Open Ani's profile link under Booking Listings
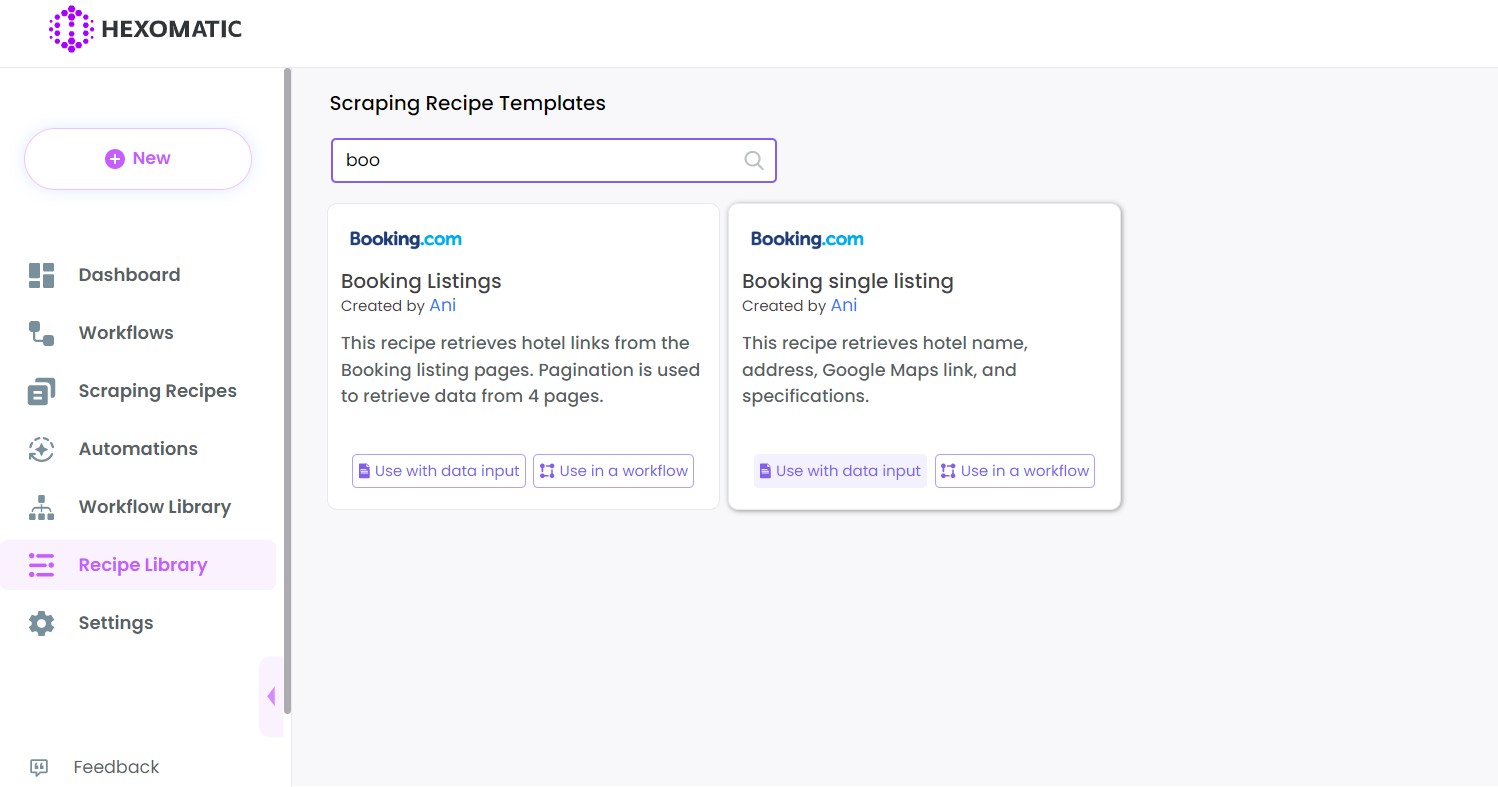 (442, 305)
